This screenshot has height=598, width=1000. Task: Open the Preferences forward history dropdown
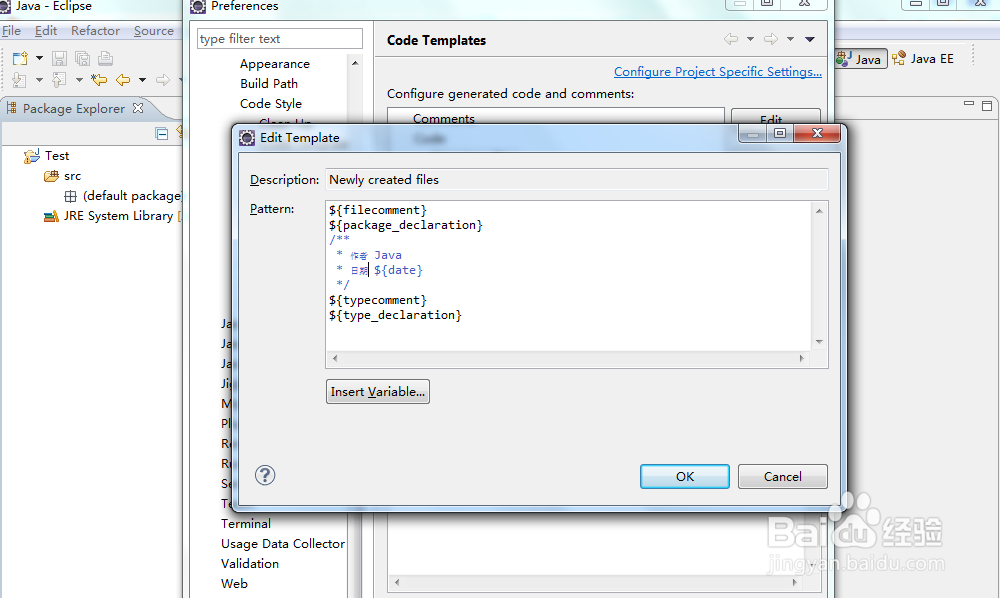tap(790, 39)
